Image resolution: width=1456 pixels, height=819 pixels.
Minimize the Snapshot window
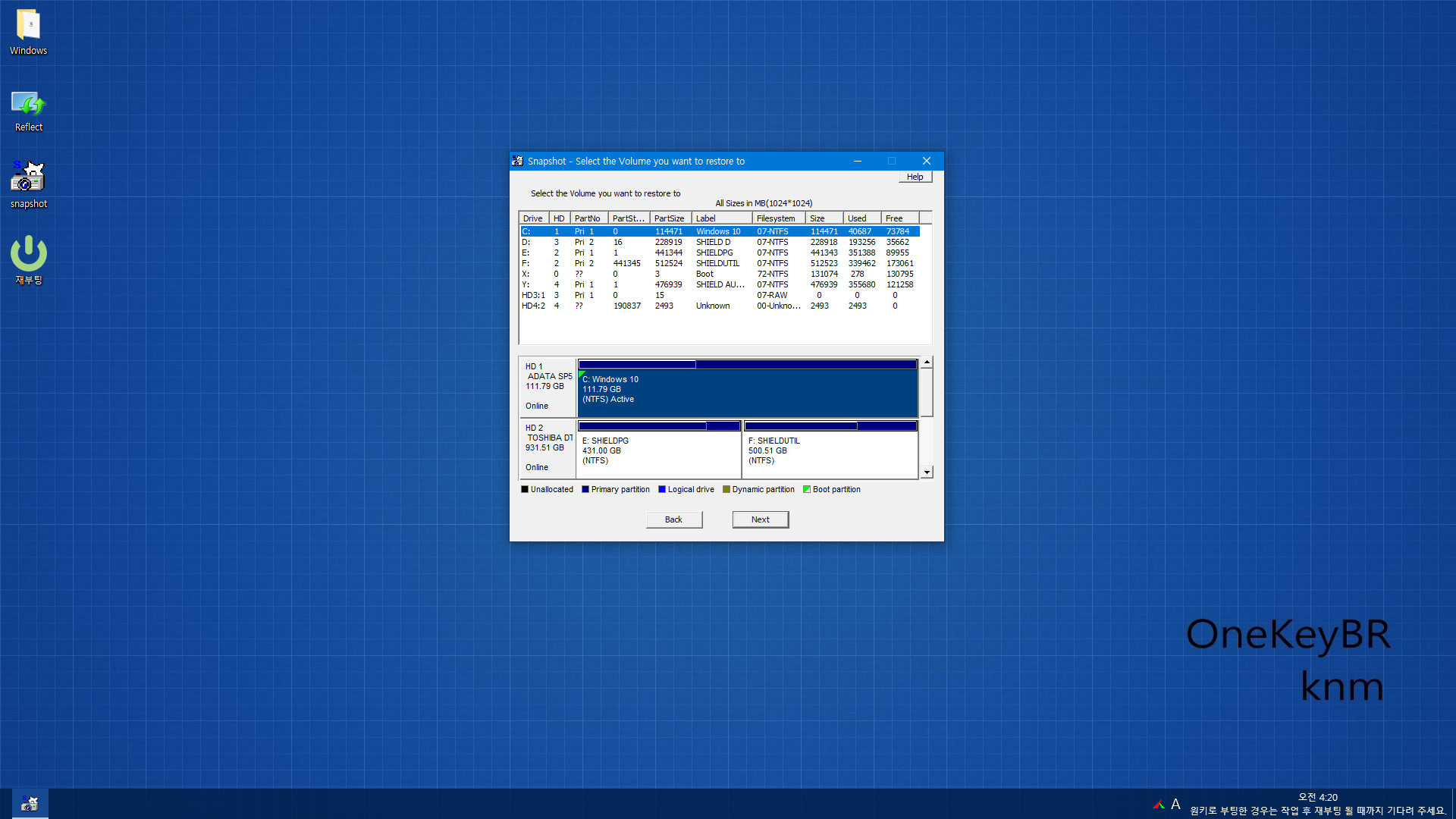coord(858,161)
